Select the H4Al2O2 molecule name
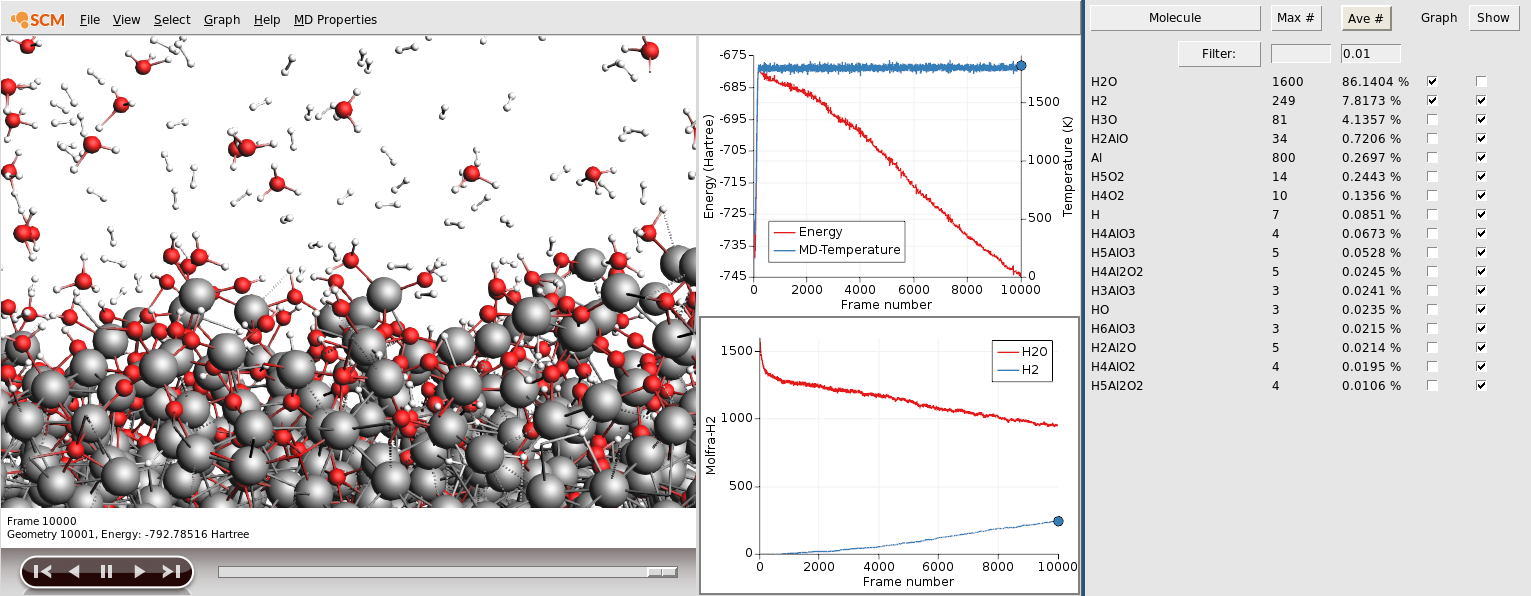Image resolution: width=1531 pixels, height=596 pixels. coord(1117,272)
